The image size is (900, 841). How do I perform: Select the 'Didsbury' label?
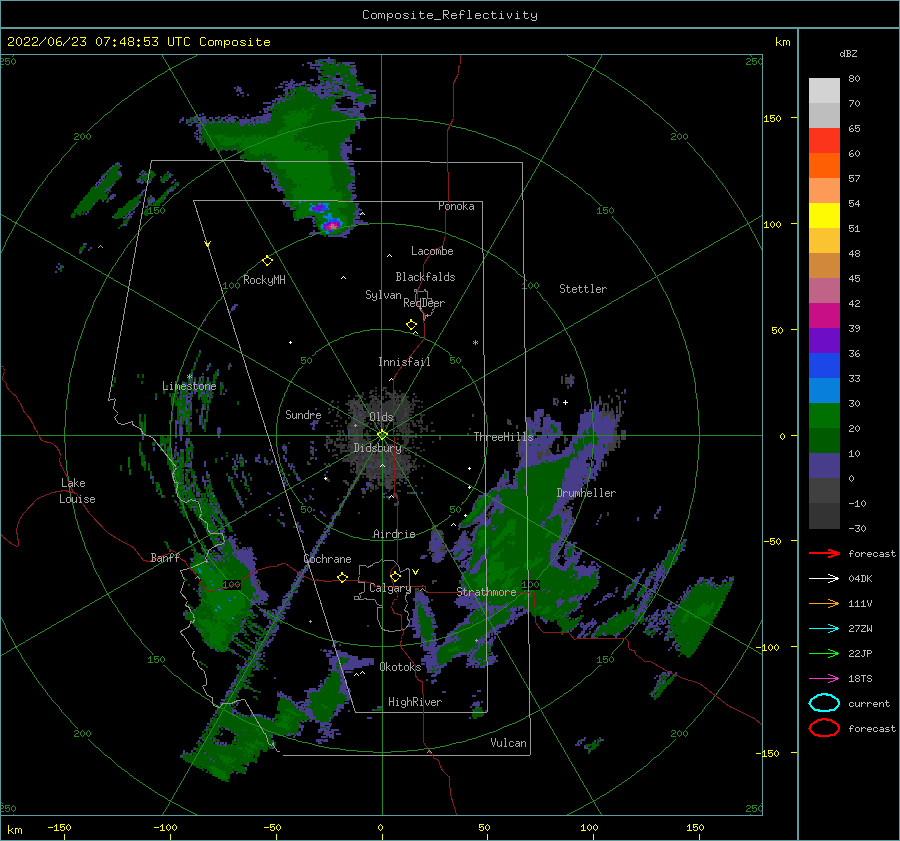pyautogui.click(x=378, y=448)
